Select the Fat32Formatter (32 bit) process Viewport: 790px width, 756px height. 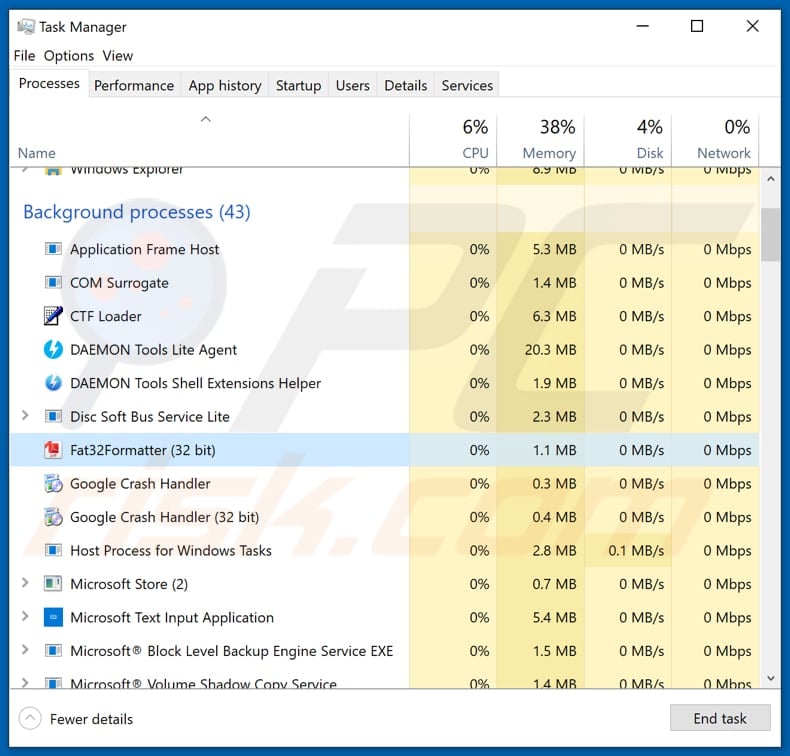[x=384, y=450]
